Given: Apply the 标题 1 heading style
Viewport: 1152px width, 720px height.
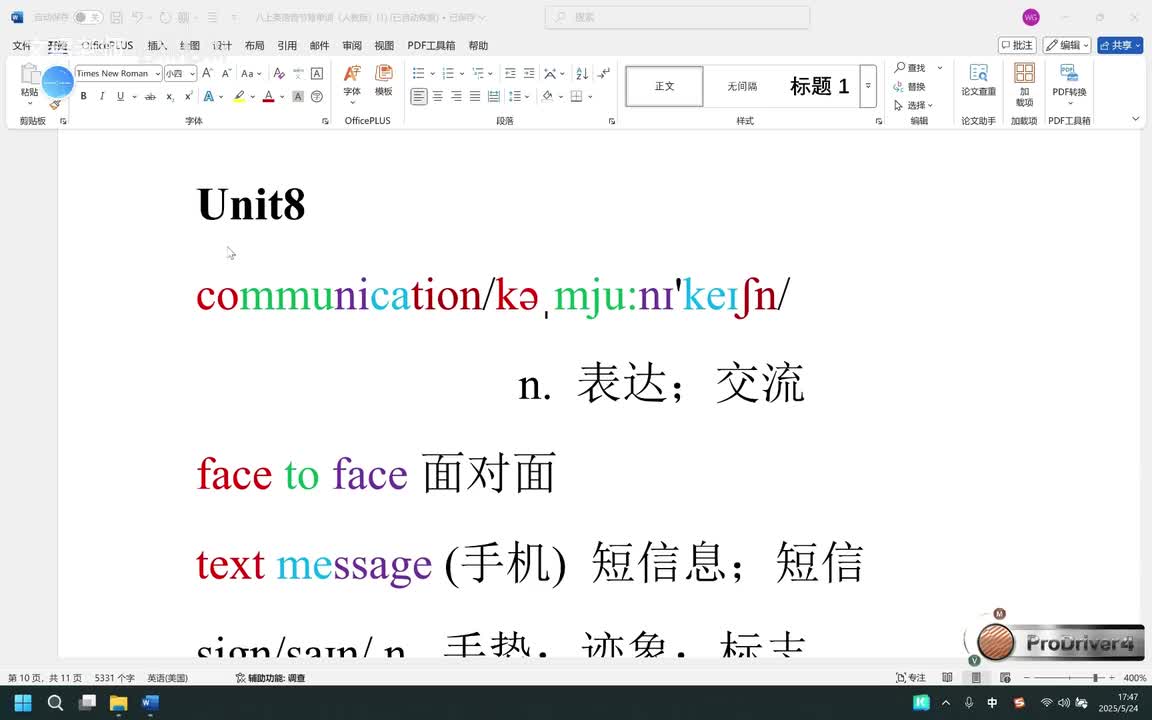Looking at the screenshot, I should [819, 86].
